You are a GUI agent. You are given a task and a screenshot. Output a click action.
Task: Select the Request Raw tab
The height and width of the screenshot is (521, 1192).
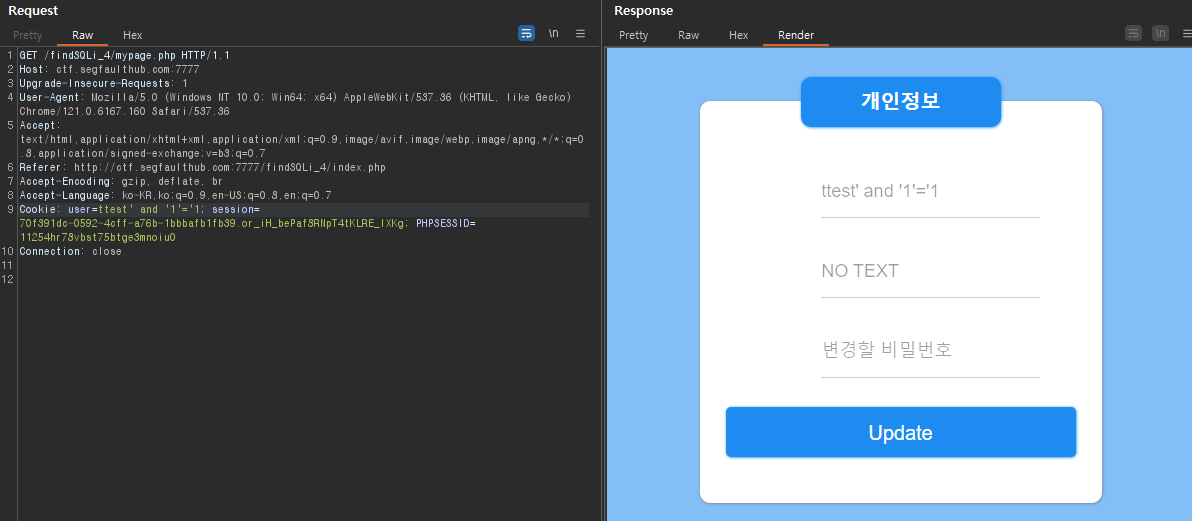[x=82, y=35]
